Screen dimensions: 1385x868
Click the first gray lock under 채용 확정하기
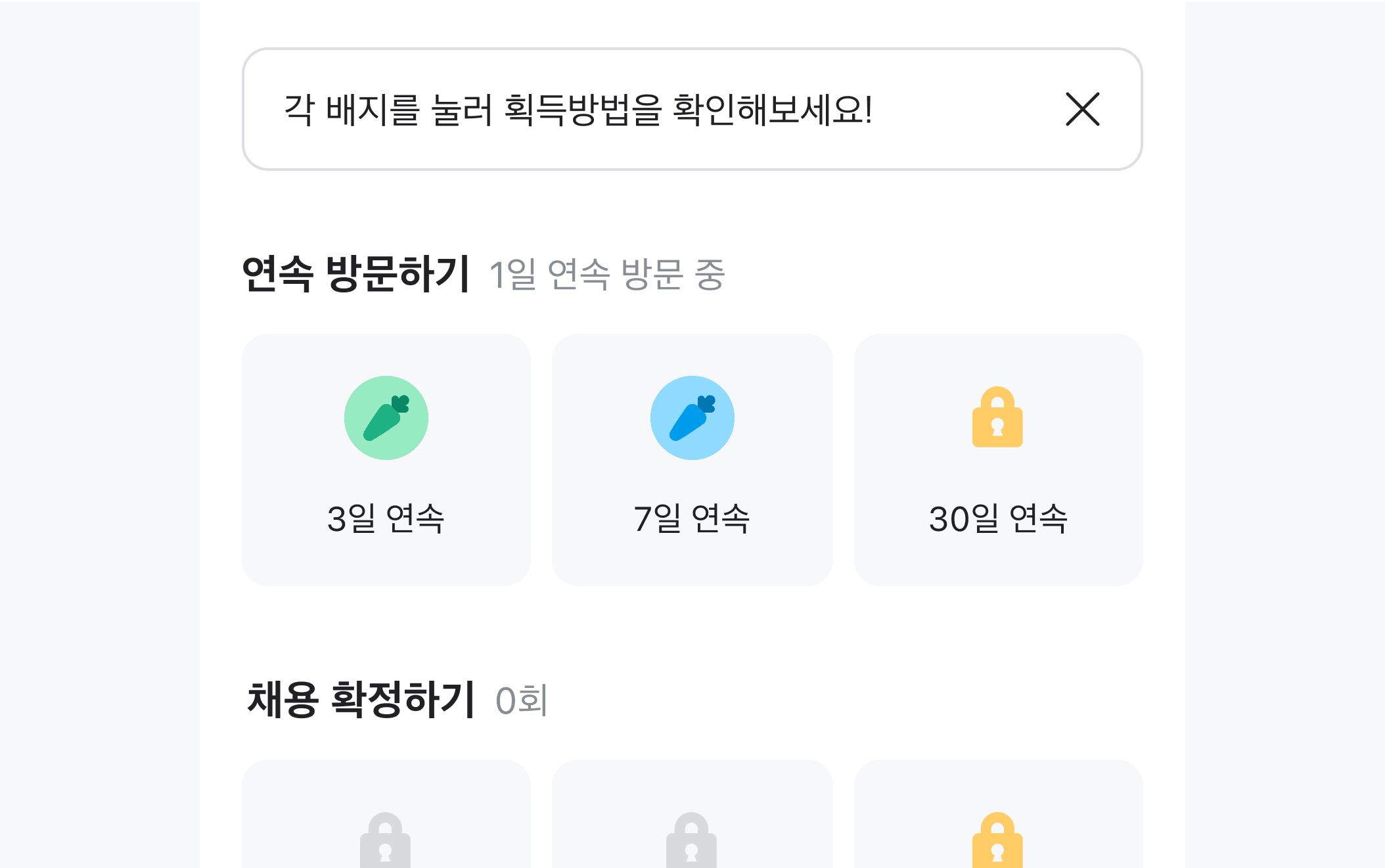[386, 842]
